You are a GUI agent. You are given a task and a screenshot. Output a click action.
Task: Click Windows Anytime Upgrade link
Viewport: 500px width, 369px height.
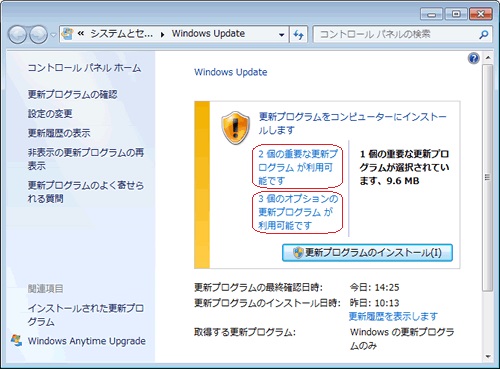87,341
